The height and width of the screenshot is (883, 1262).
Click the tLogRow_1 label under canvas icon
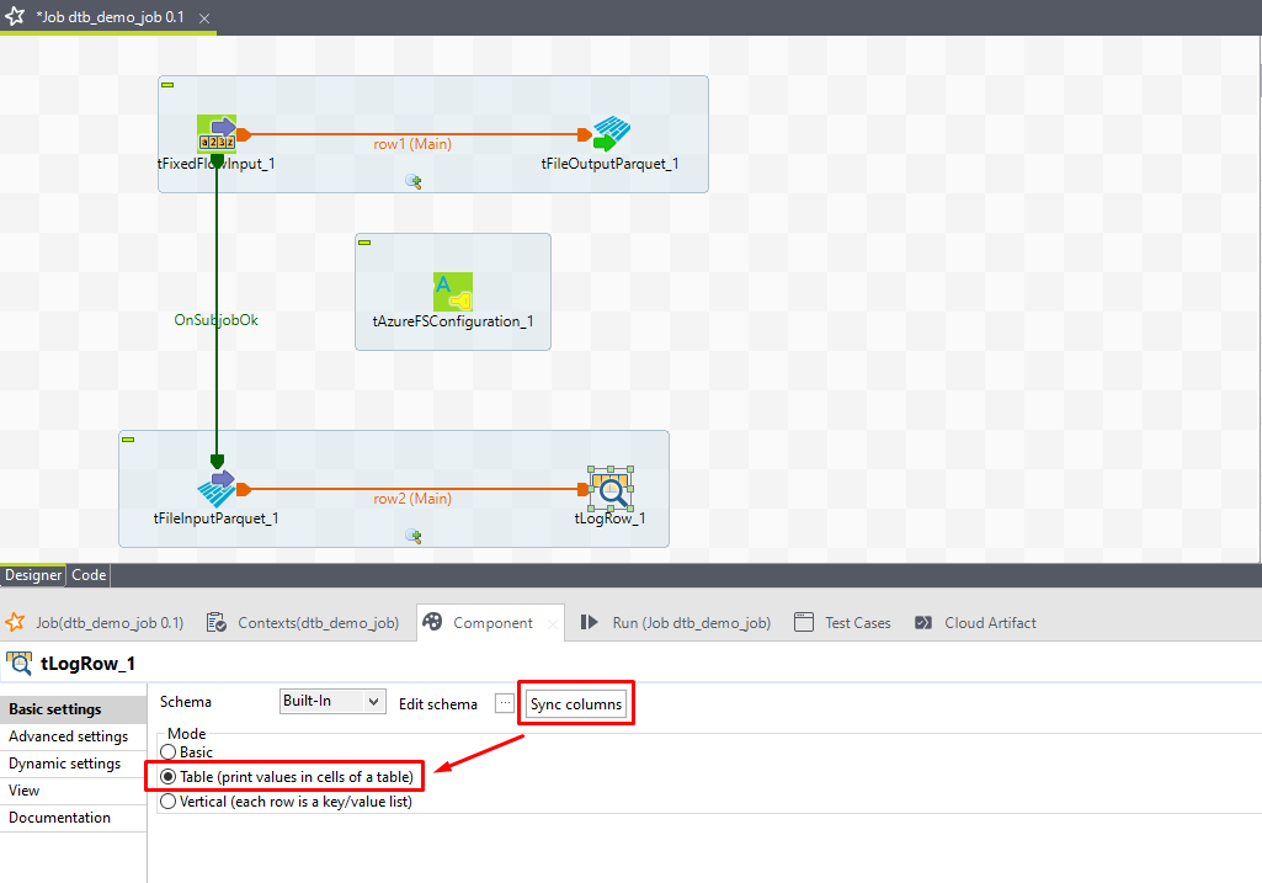(x=610, y=517)
